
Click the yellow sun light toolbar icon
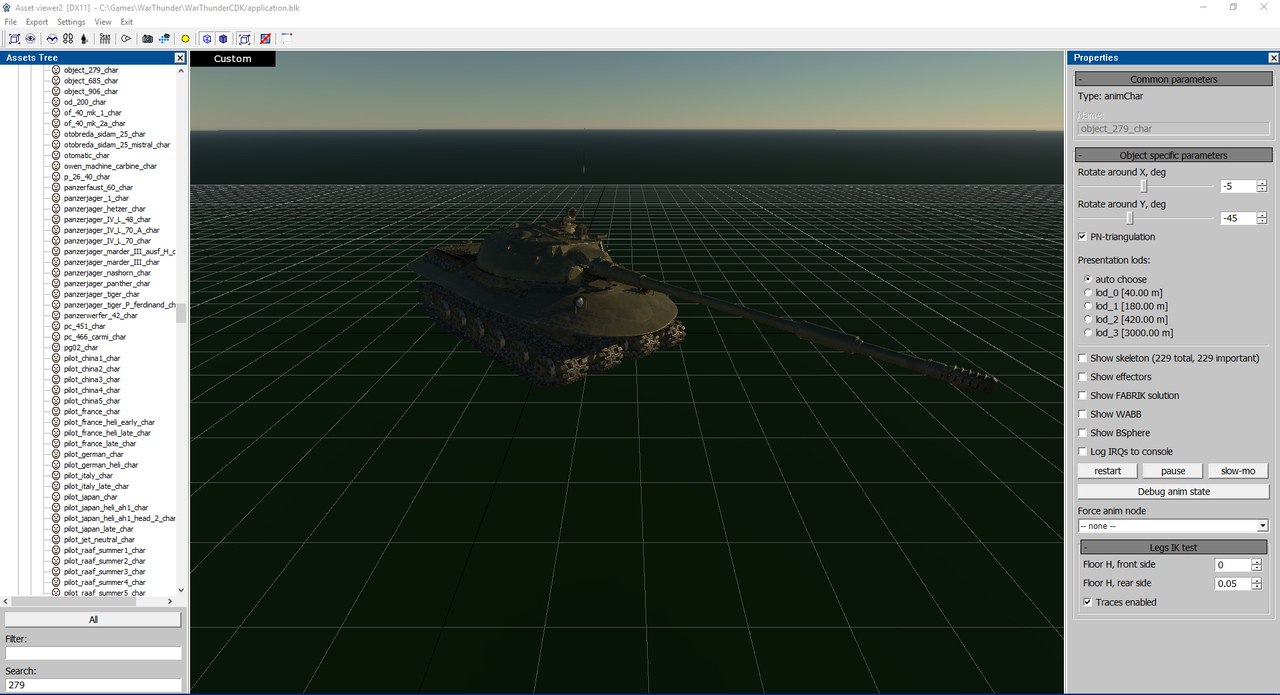[185, 39]
